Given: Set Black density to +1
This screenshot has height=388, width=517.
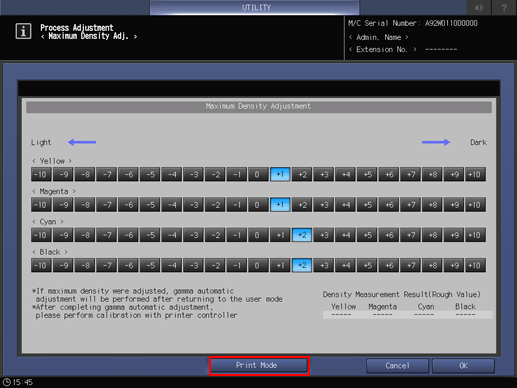Looking at the screenshot, I should 280,265.
